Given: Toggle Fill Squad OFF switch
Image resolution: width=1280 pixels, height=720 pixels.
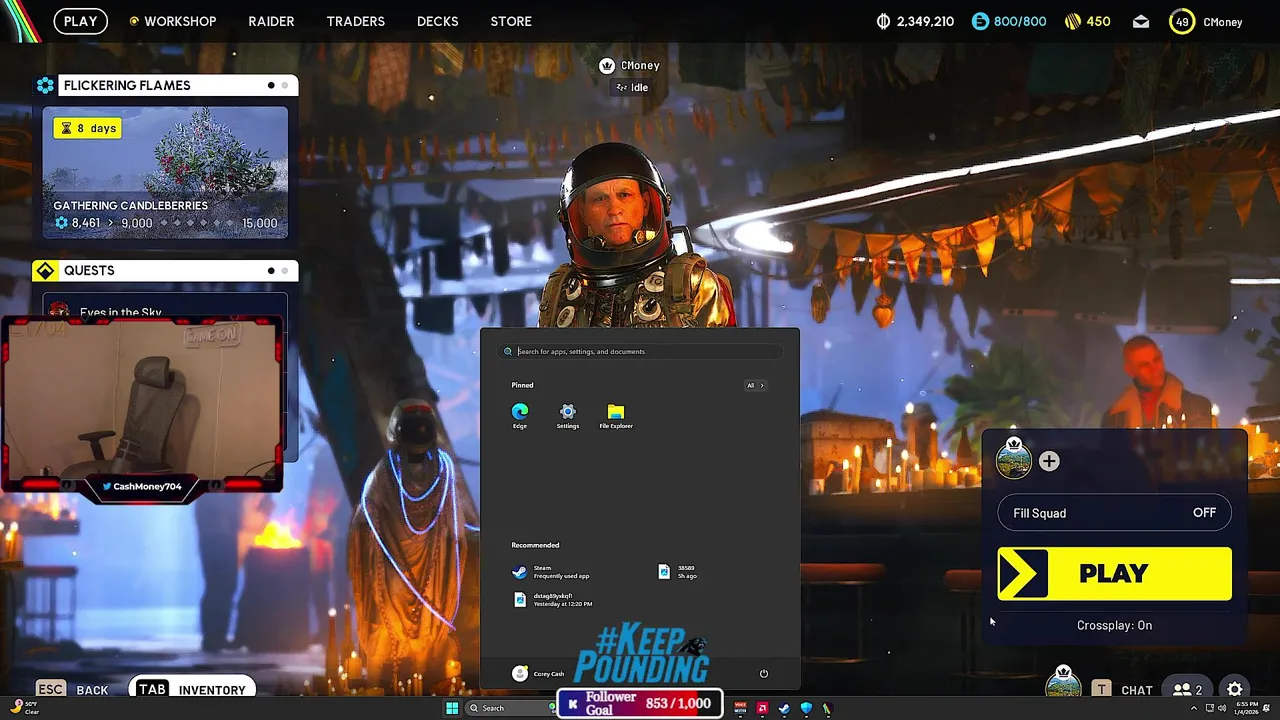Looking at the screenshot, I should pyautogui.click(x=1114, y=513).
